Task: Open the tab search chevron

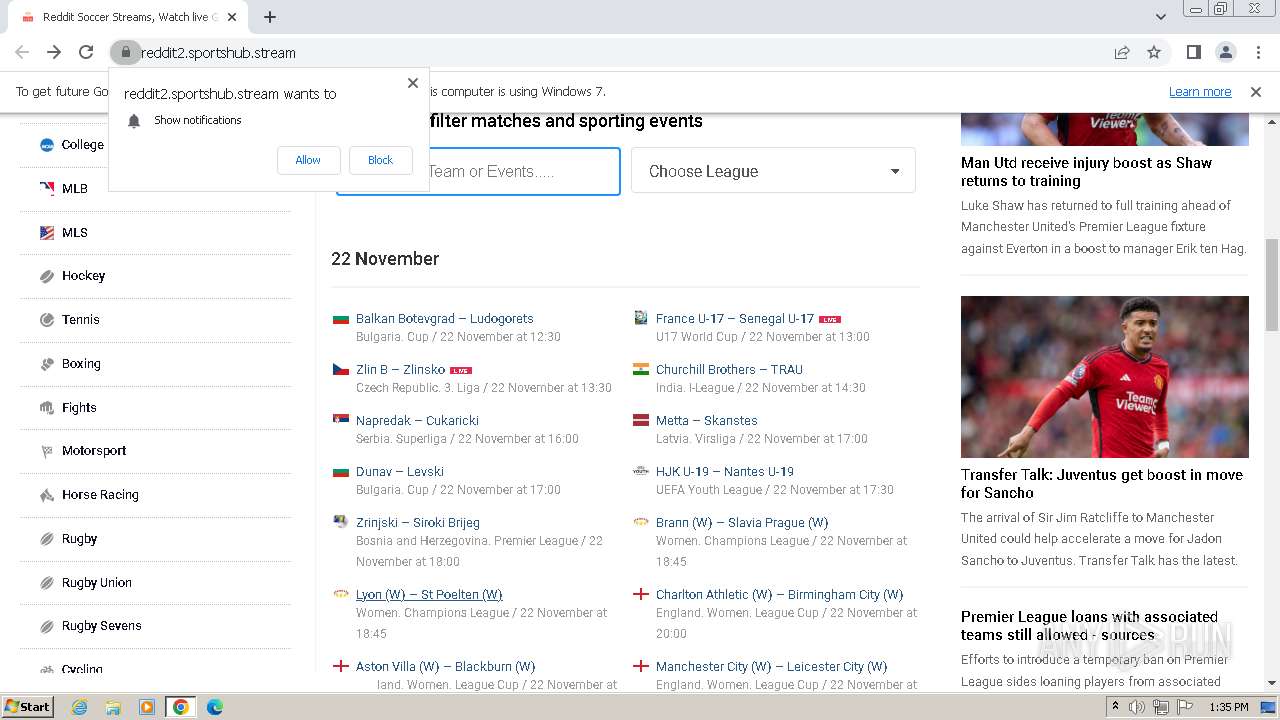Action: click(x=1160, y=17)
